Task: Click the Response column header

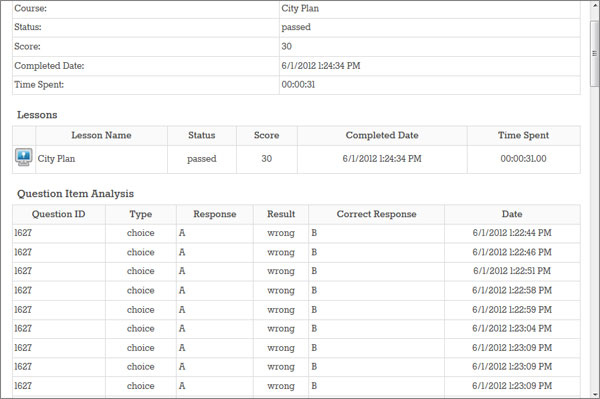Action: pos(215,214)
